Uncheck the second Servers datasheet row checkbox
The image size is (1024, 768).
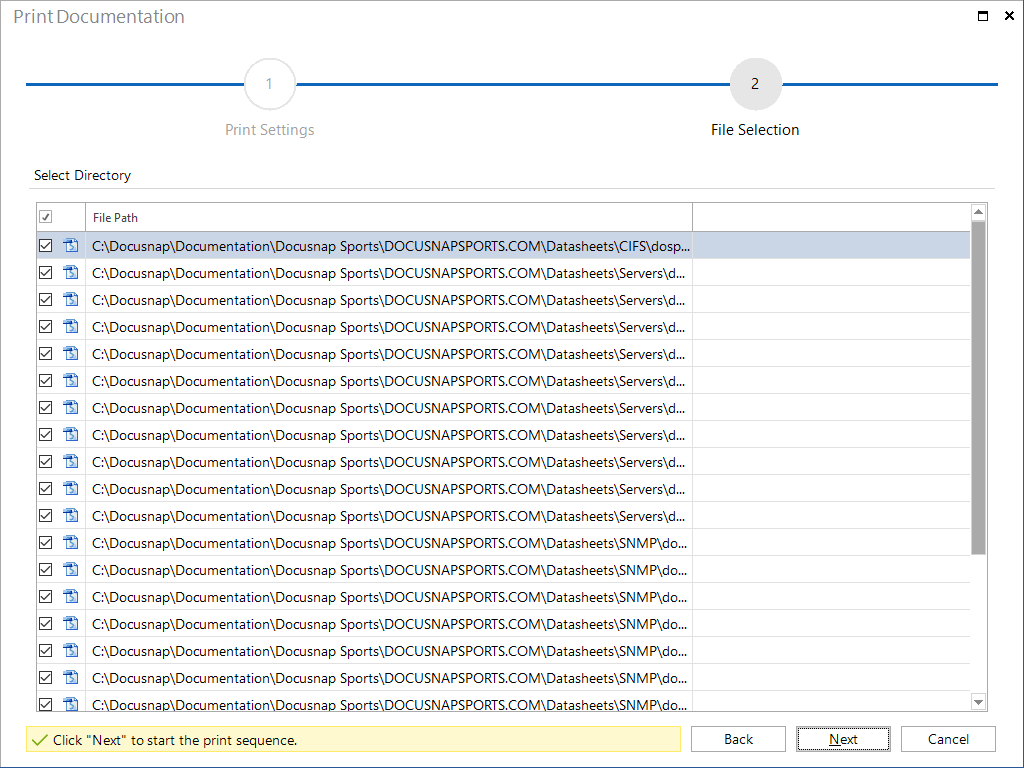tap(46, 300)
